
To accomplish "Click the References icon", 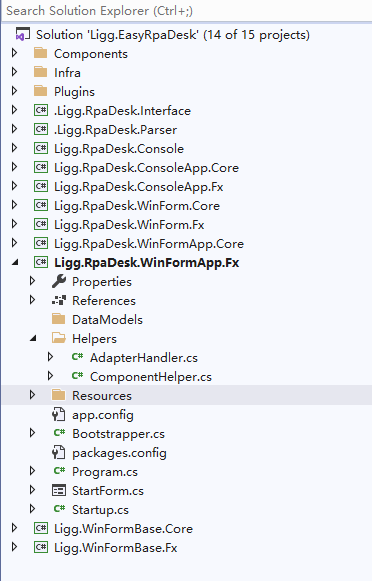I will 59,301.
